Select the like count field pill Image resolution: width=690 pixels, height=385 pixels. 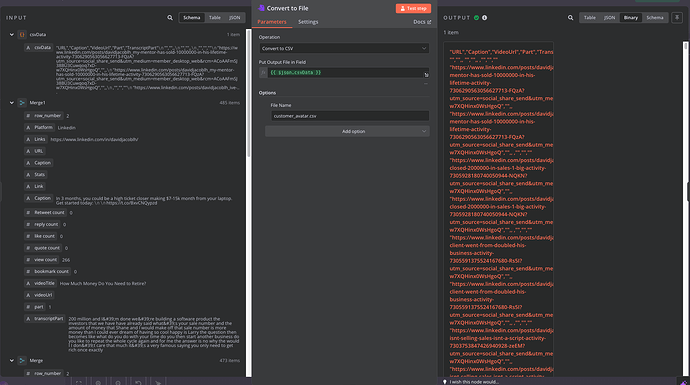(x=41, y=236)
